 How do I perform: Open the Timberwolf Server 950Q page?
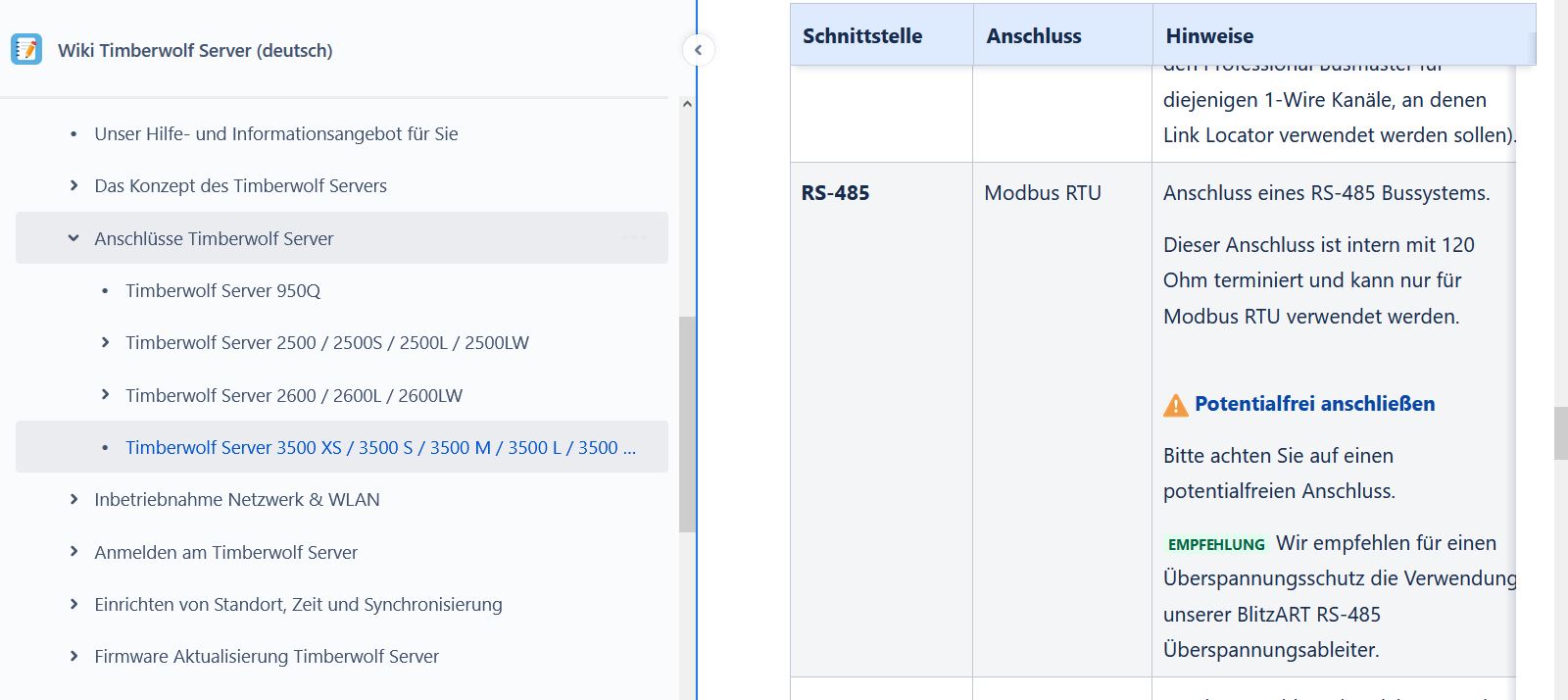click(222, 290)
